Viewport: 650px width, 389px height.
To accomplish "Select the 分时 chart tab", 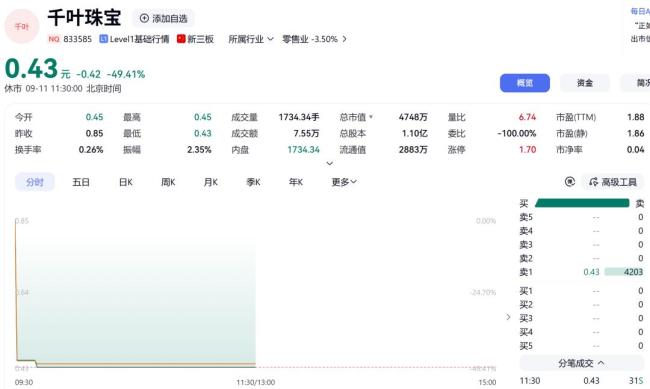I will tap(35, 182).
